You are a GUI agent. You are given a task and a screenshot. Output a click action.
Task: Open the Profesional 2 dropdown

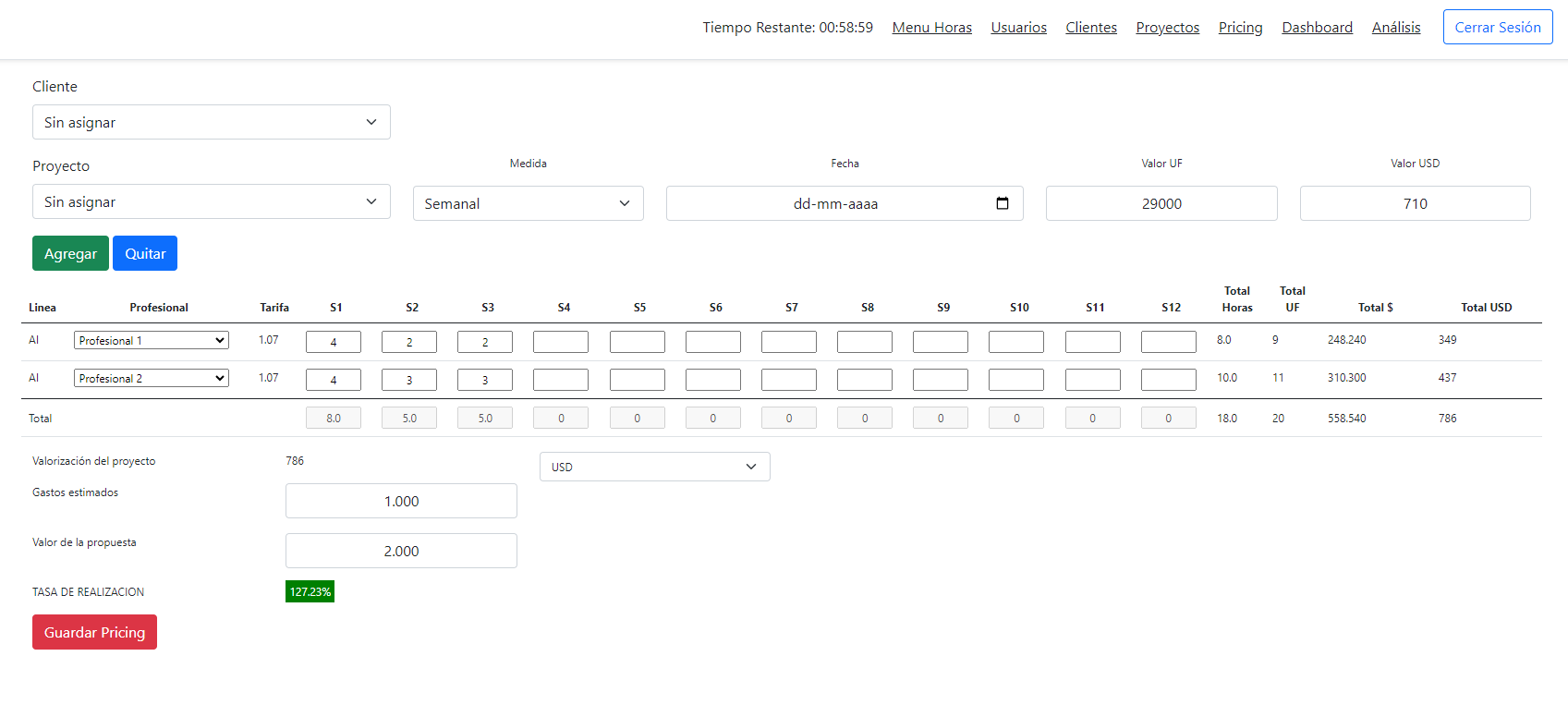tap(152, 378)
